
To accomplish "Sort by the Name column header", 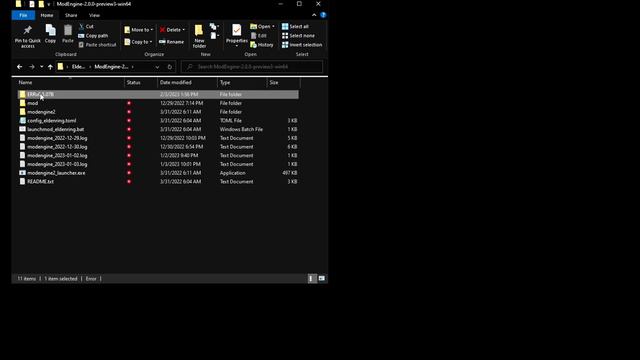I will (x=70, y=82).
